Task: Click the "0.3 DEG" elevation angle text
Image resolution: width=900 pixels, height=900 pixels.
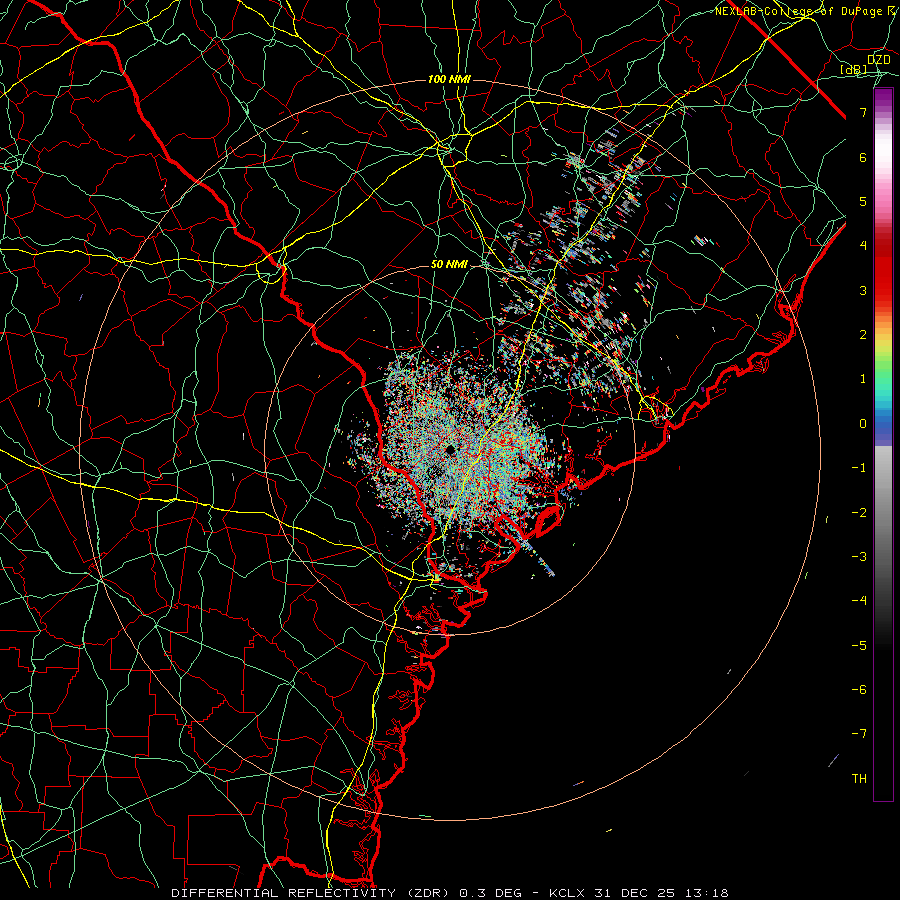Action: coord(490,893)
